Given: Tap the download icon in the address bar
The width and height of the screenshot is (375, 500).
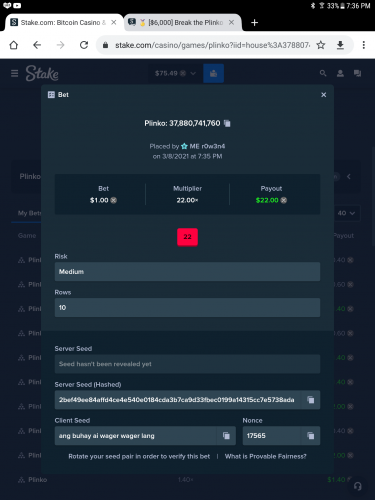Looking at the screenshot, I should [340, 45].
